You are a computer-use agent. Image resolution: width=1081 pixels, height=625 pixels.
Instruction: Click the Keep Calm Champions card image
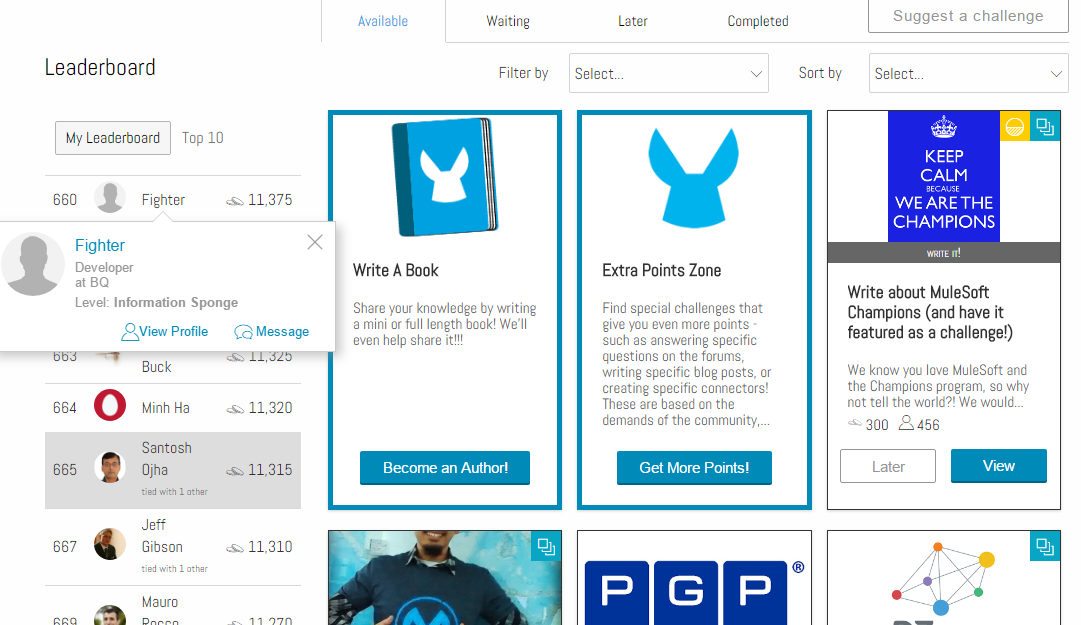944,176
